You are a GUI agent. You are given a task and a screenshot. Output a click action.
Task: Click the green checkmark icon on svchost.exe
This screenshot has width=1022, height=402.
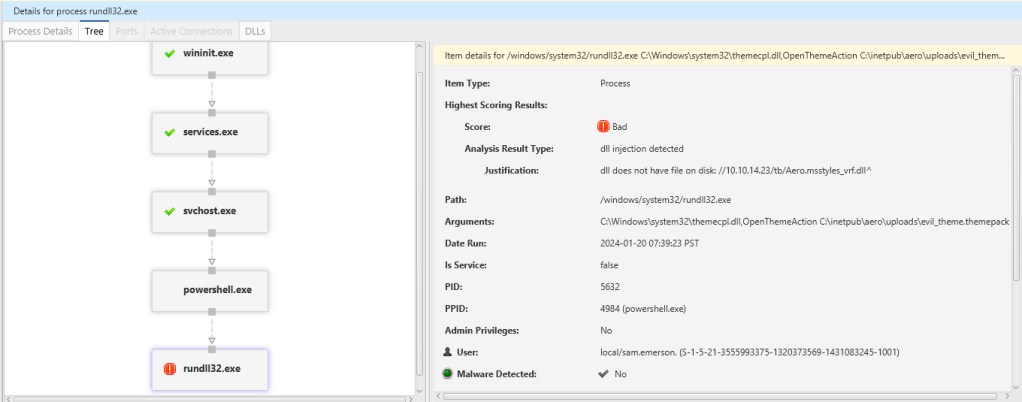coord(170,211)
